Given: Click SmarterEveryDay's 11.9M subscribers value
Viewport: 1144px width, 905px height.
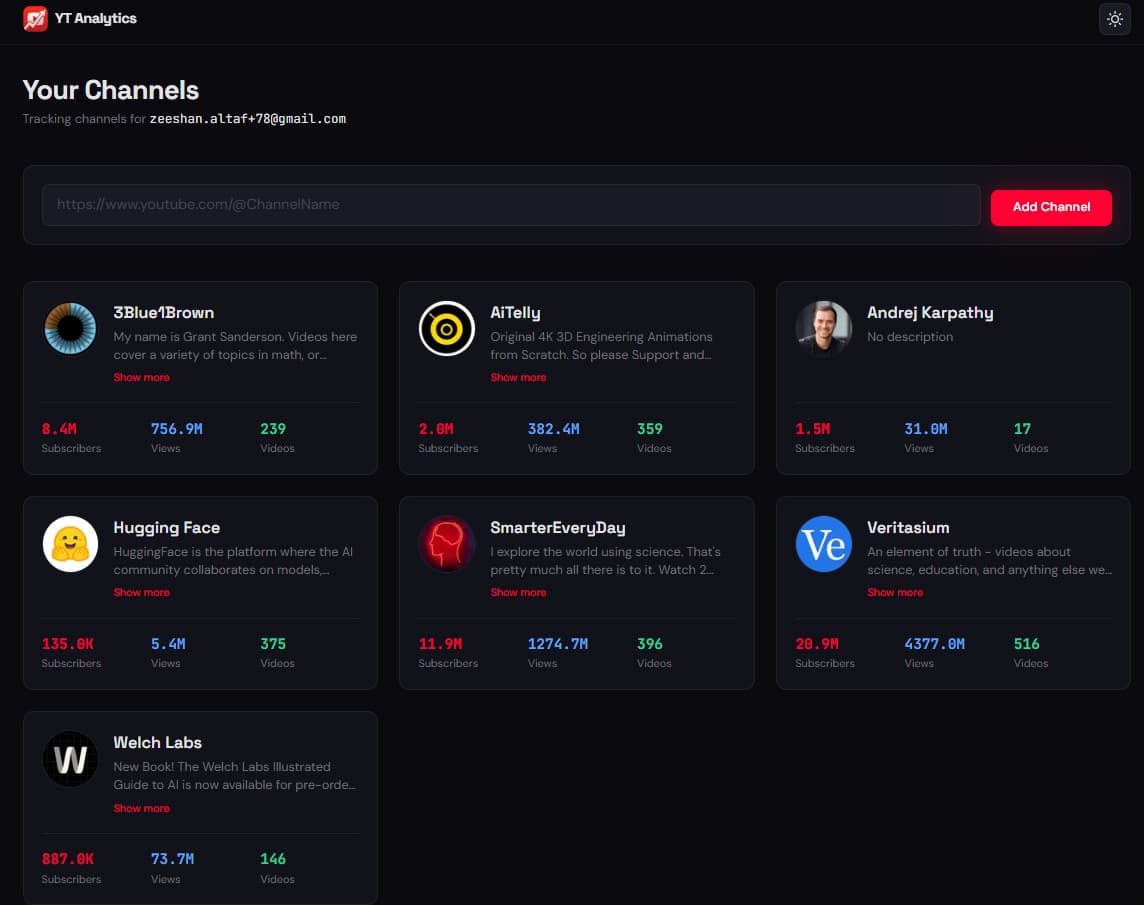Looking at the screenshot, I should (x=440, y=644).
